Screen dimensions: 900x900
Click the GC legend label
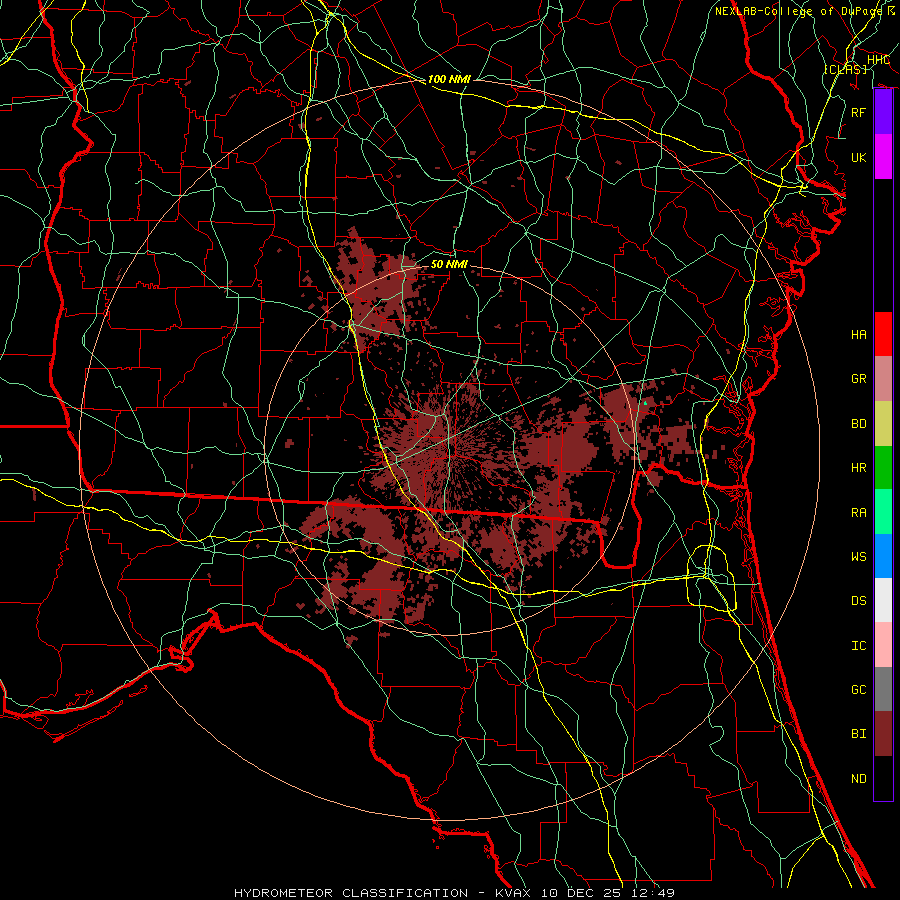(859, 690)
